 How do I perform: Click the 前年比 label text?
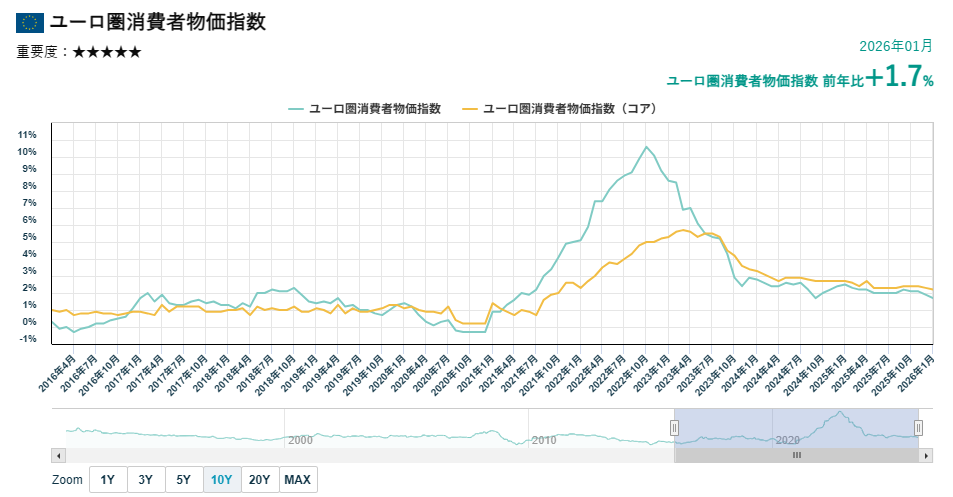click(843, 81)
